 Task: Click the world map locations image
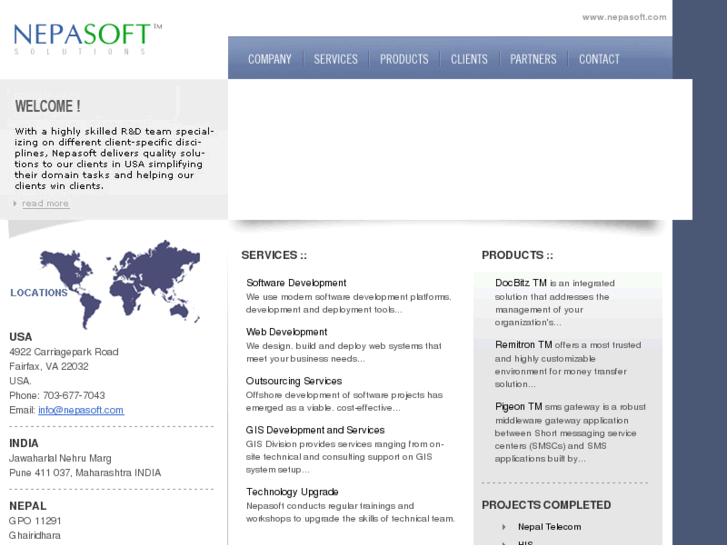(120, 284)
